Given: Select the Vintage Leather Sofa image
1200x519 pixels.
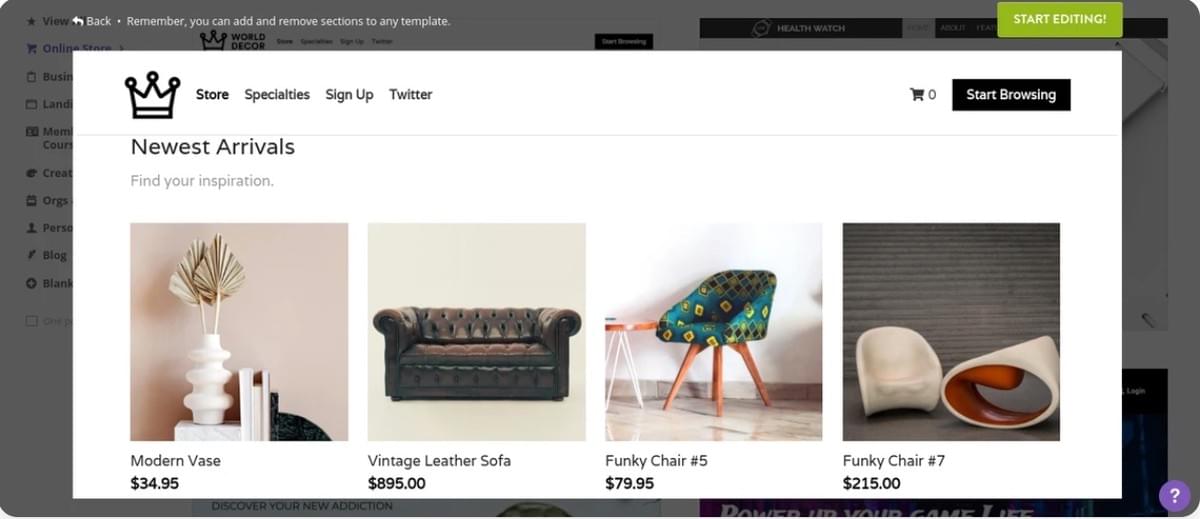Looking at the screenshot, I should (x=476, y=331).
